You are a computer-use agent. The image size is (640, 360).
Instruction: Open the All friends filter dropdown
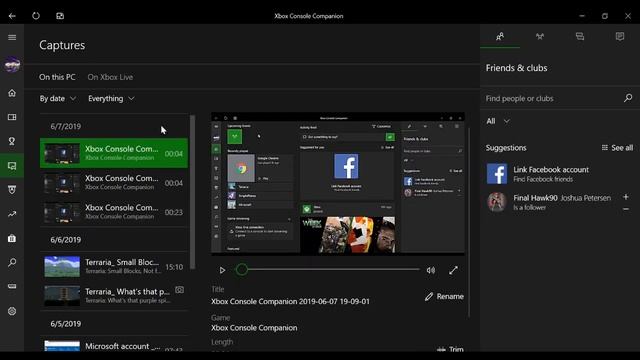point(498,121)
